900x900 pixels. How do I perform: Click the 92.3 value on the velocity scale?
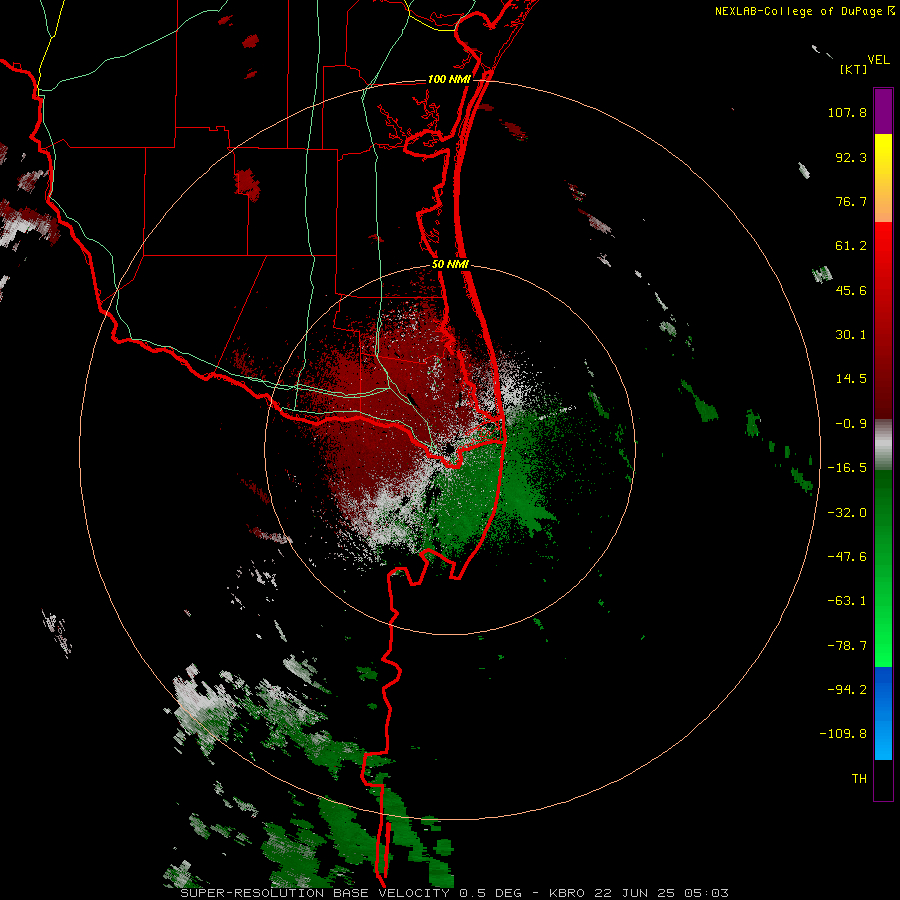[851, 157]
